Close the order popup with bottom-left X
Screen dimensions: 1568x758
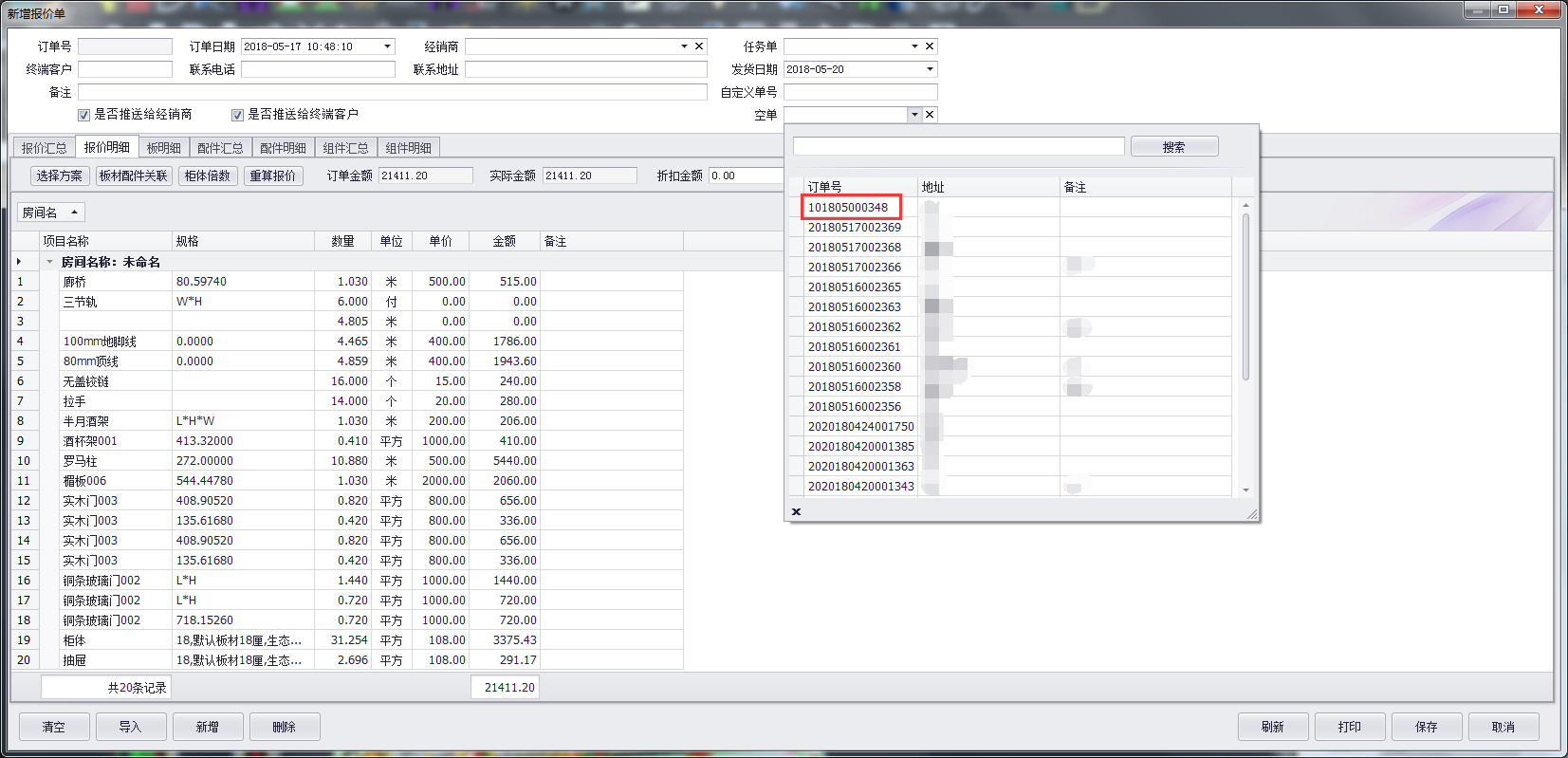click(x=796, y=511)
